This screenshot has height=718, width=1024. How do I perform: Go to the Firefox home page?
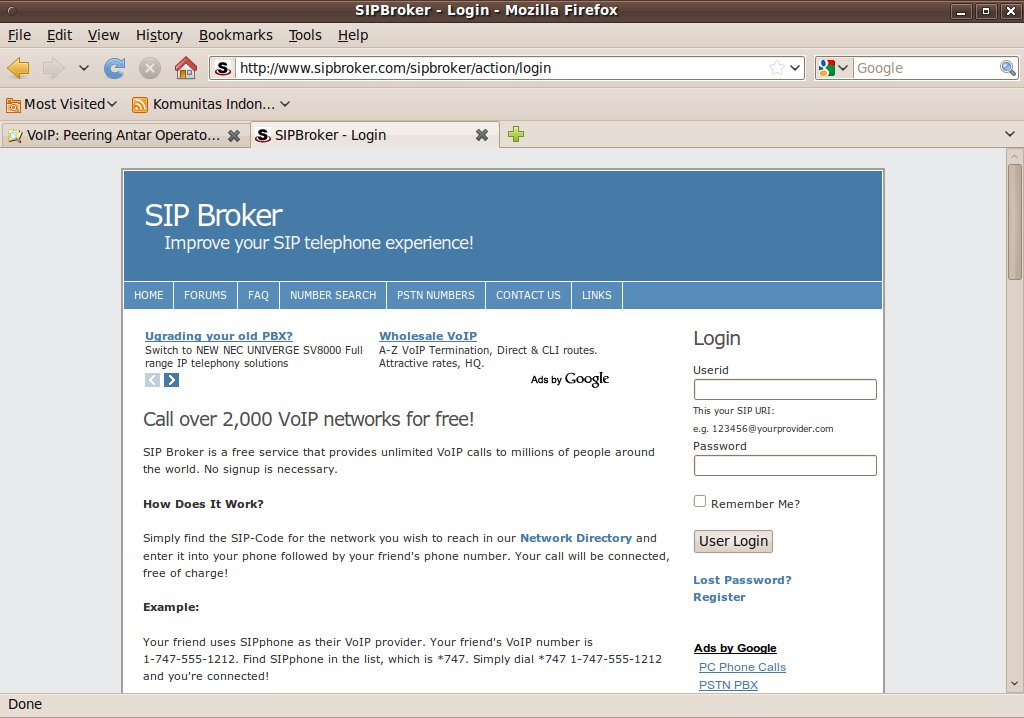(x=185, y=68)
